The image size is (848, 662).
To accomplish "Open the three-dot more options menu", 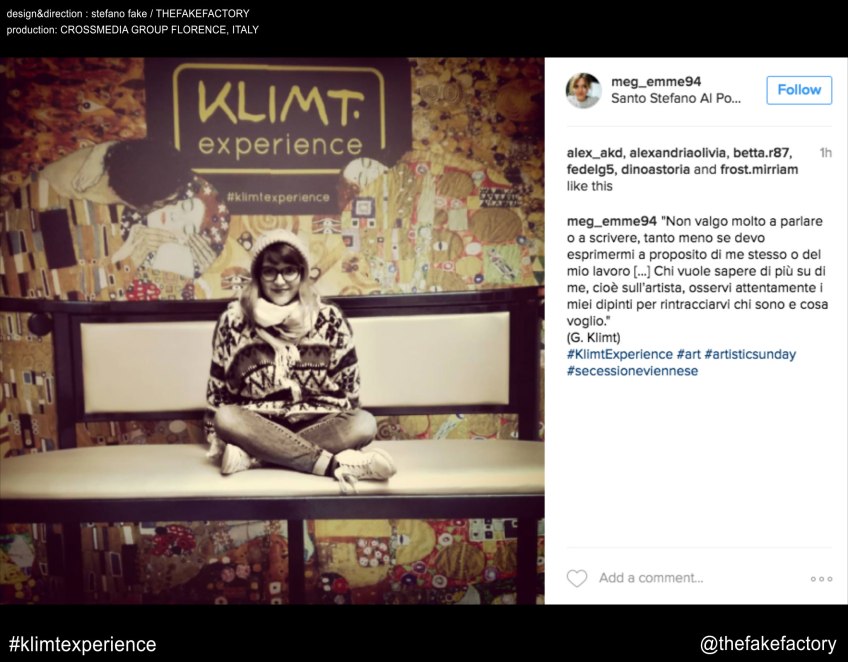I will [x=821, y=579].
